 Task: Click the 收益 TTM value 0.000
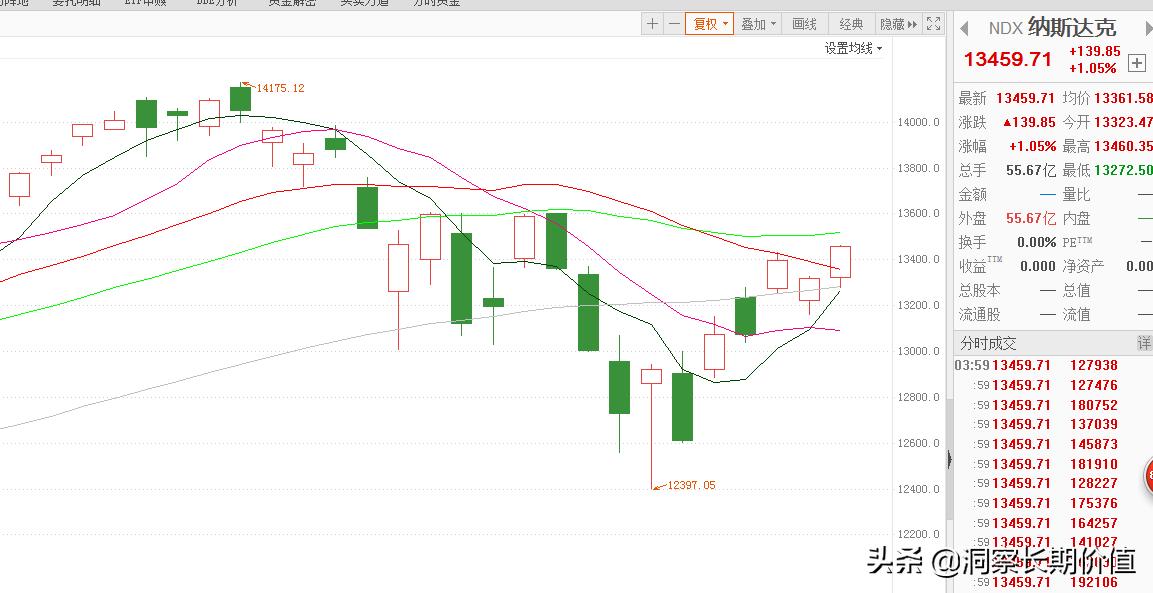[x=1038, y=266]
